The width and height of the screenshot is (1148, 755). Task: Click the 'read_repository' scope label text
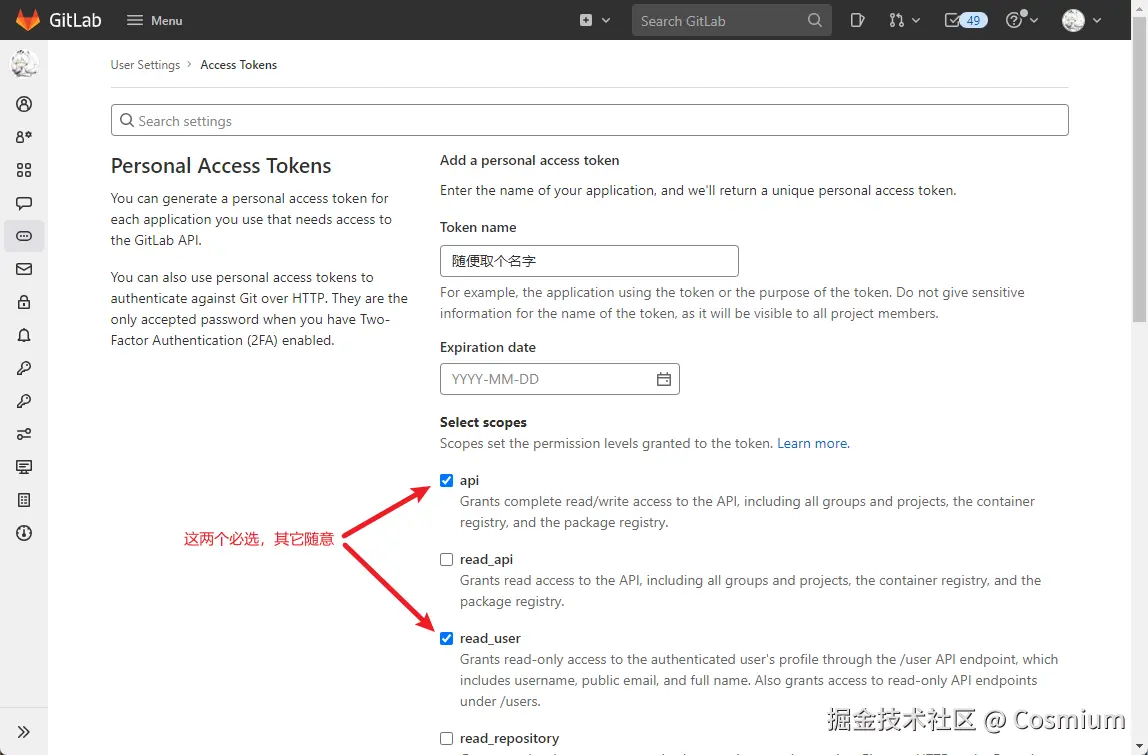509,738
